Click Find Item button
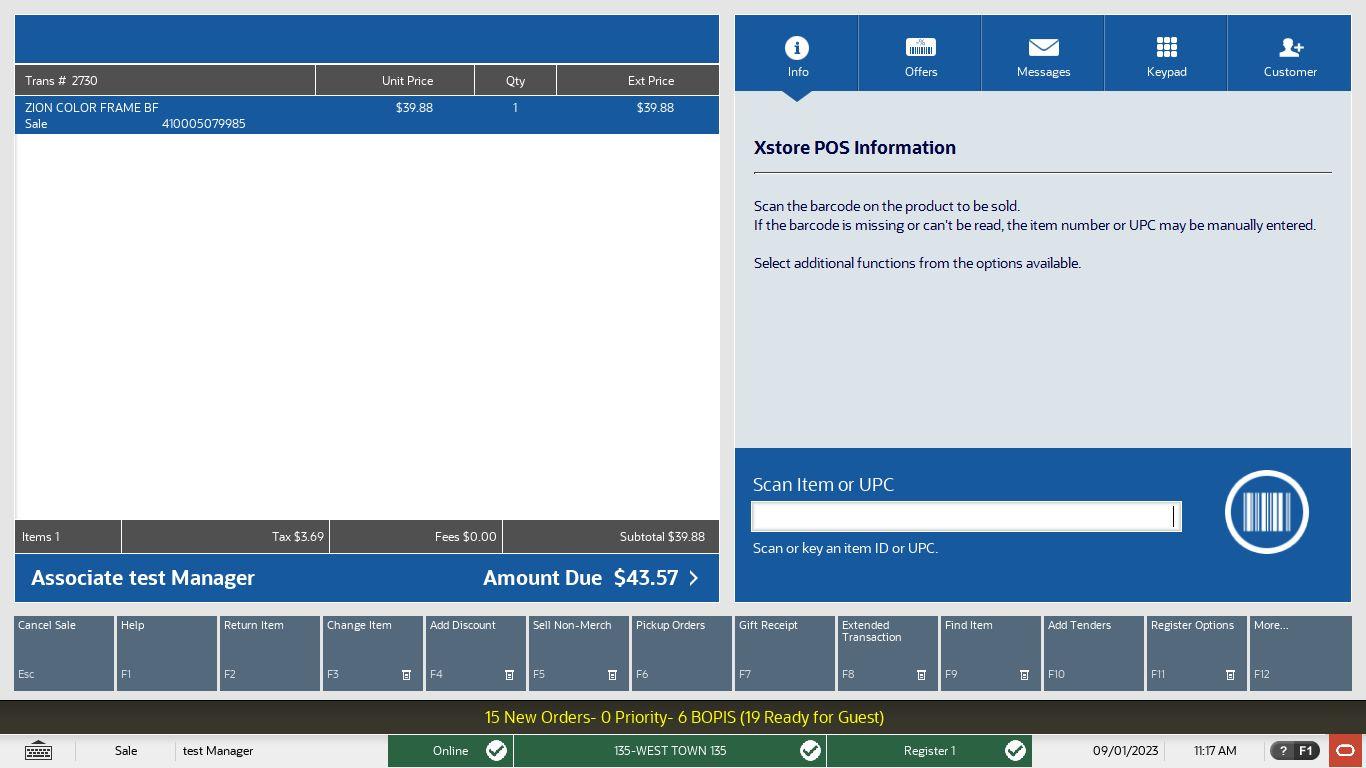 (x=991, y=653)
